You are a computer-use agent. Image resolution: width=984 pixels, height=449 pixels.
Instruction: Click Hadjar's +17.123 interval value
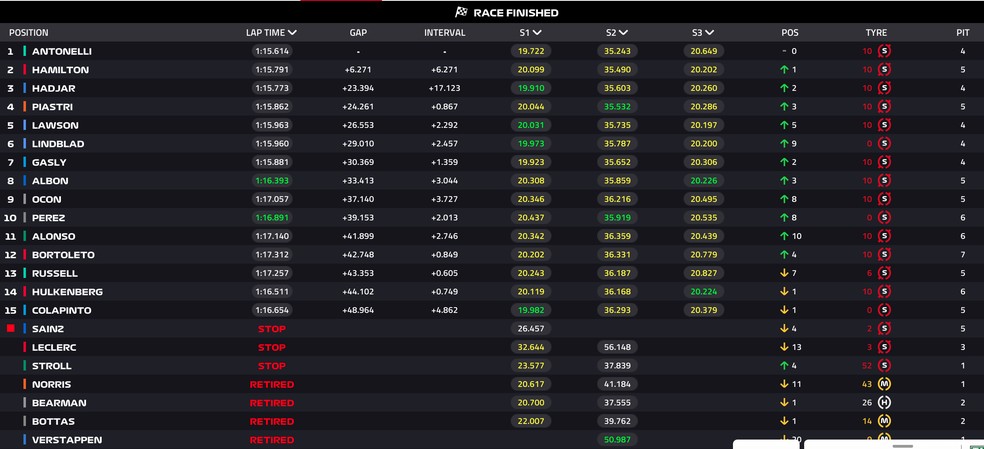(444, 89)
